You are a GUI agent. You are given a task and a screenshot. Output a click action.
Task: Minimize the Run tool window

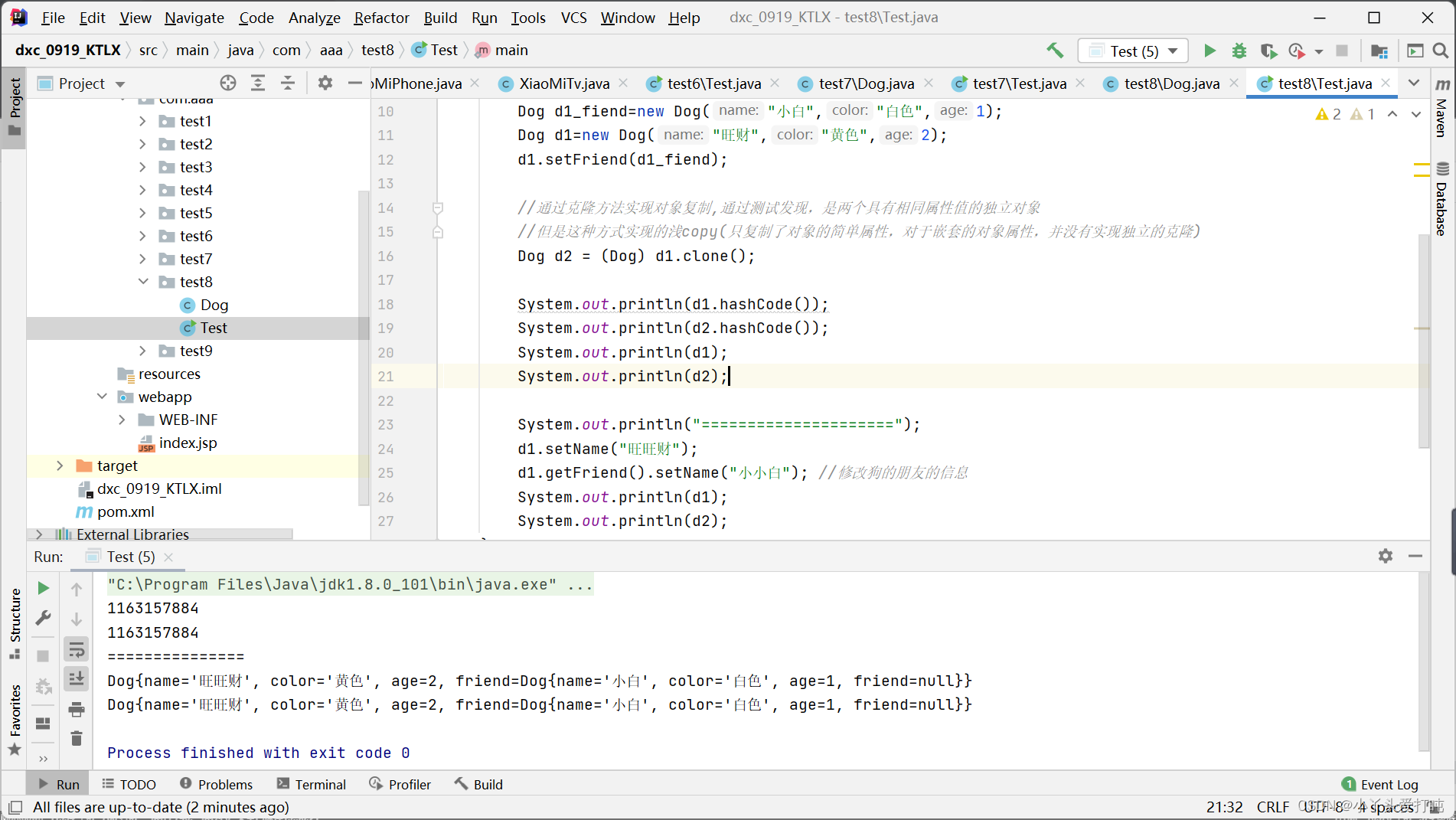click(1415, 556)
